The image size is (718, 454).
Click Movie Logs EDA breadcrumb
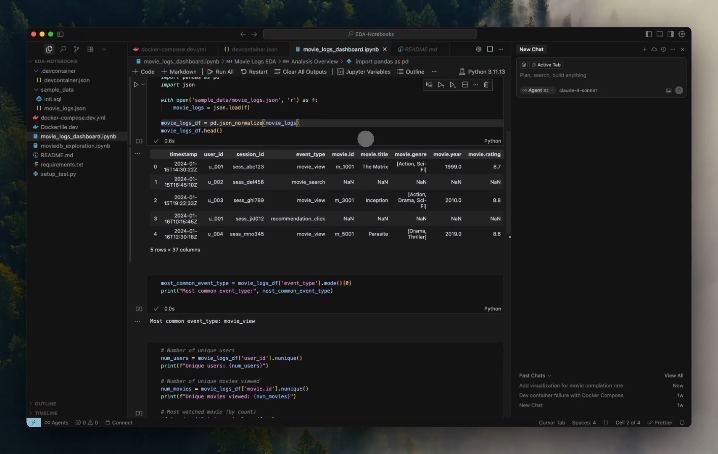(x=255, y=61)
